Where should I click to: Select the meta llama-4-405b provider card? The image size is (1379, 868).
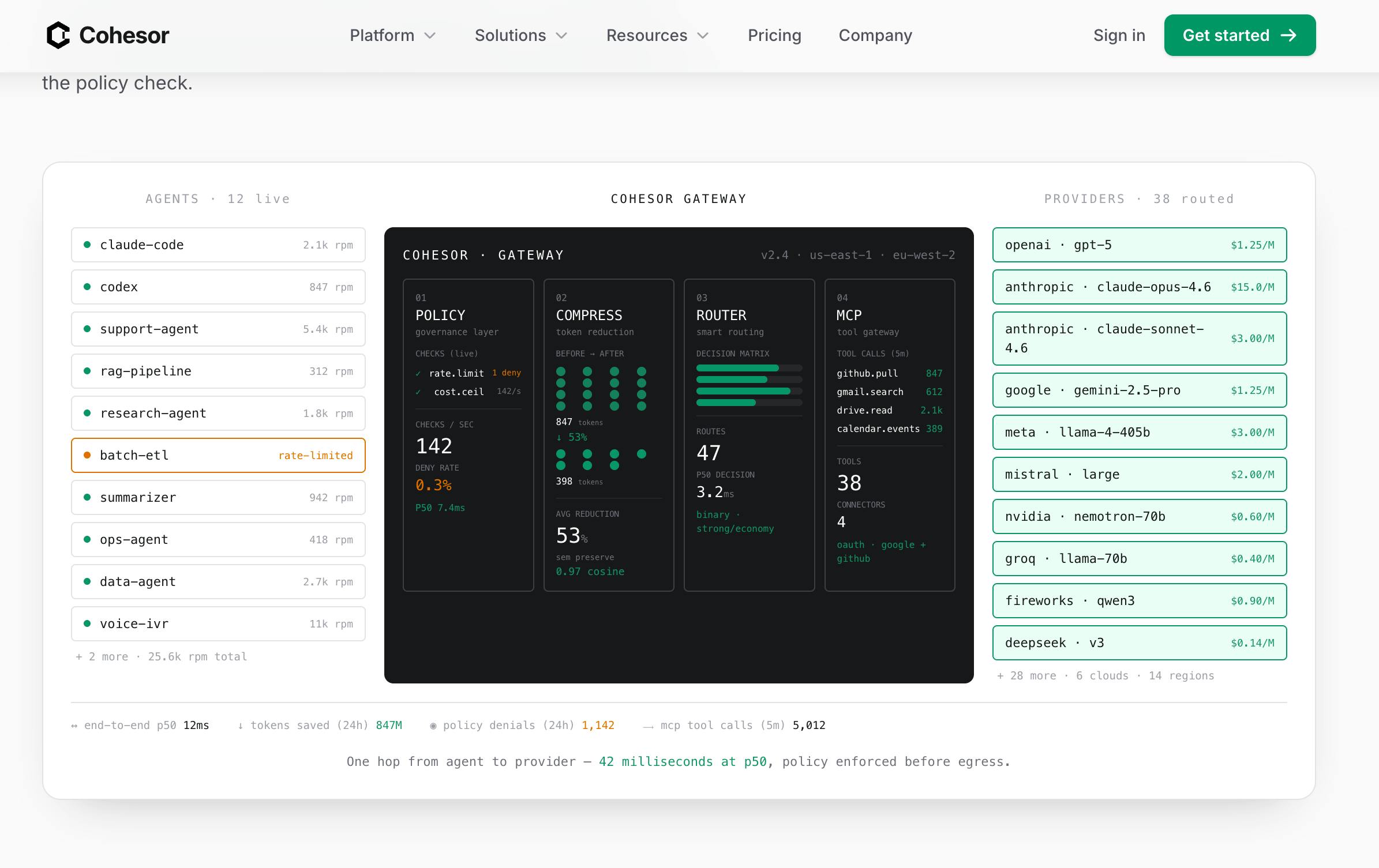tap(1140, 432)
